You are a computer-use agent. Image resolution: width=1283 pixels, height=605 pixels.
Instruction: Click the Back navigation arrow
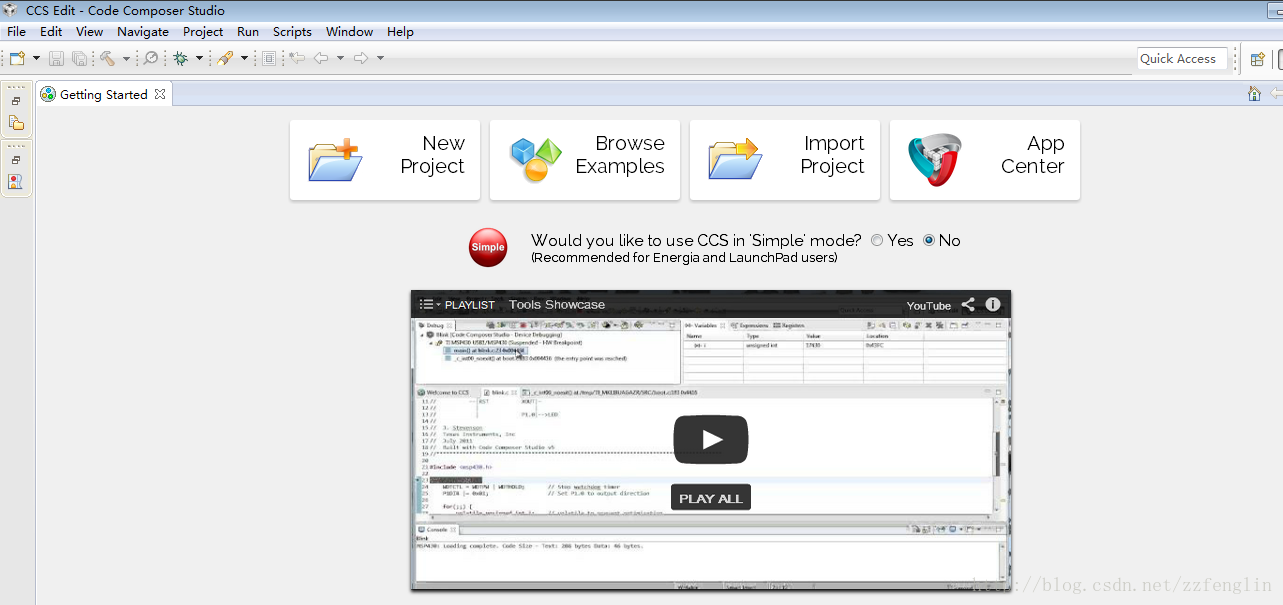tap(321, 59)
